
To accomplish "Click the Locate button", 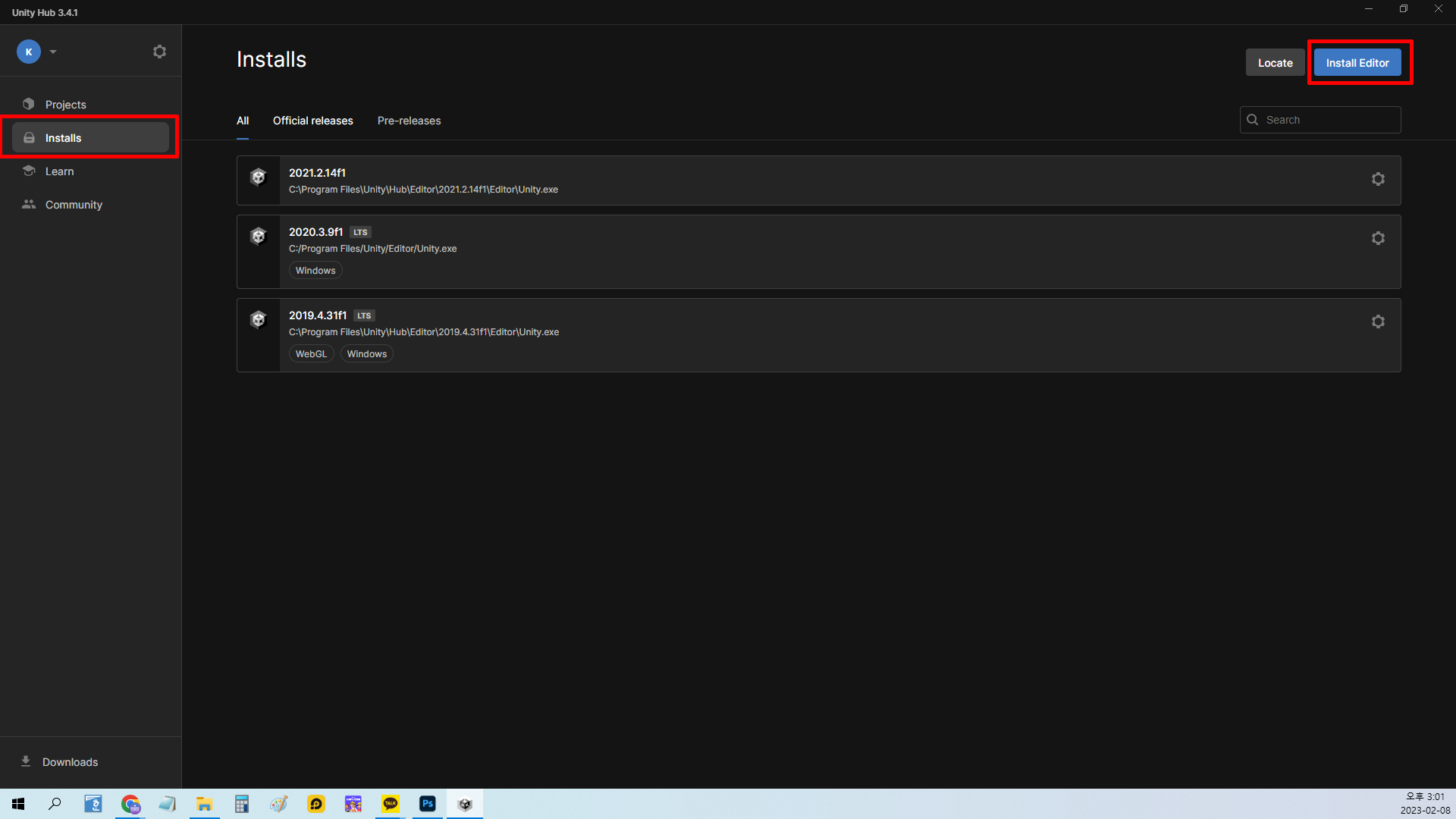I will coord(1275,63).
